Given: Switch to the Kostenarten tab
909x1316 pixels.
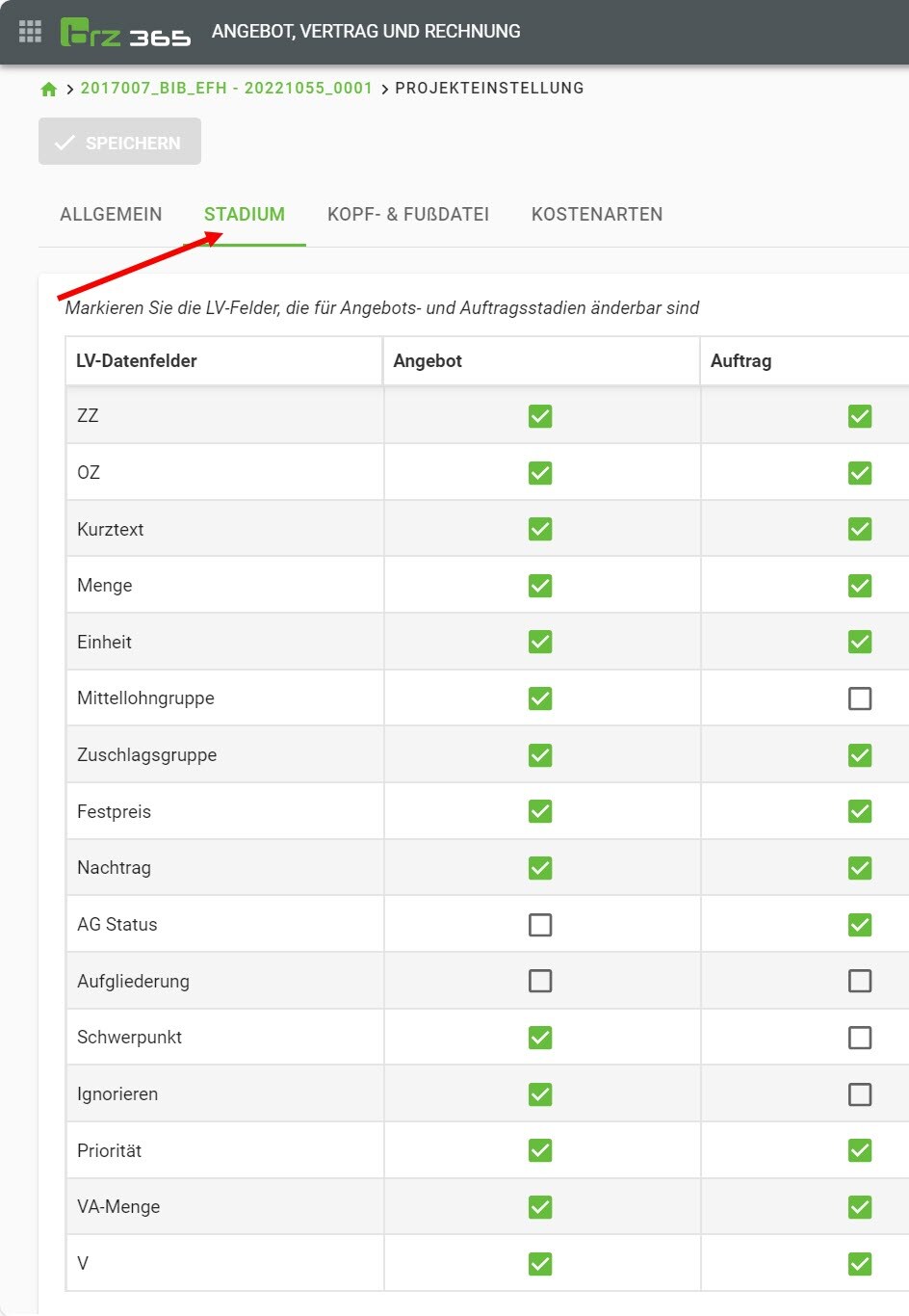Looking at the screenshot, I should (597, 215).
